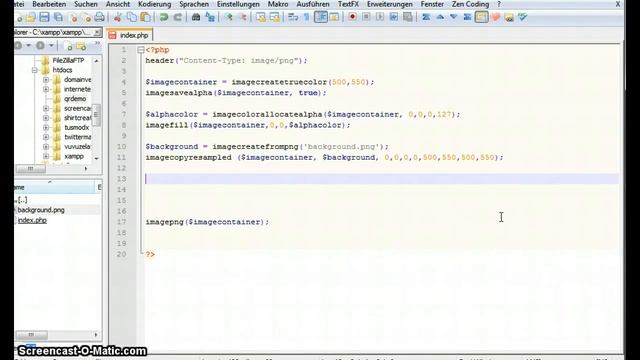Click the blue up-triangle toolbar icon
The width and height of the screenshot is (640, 360).
click(x=440, y=17)
